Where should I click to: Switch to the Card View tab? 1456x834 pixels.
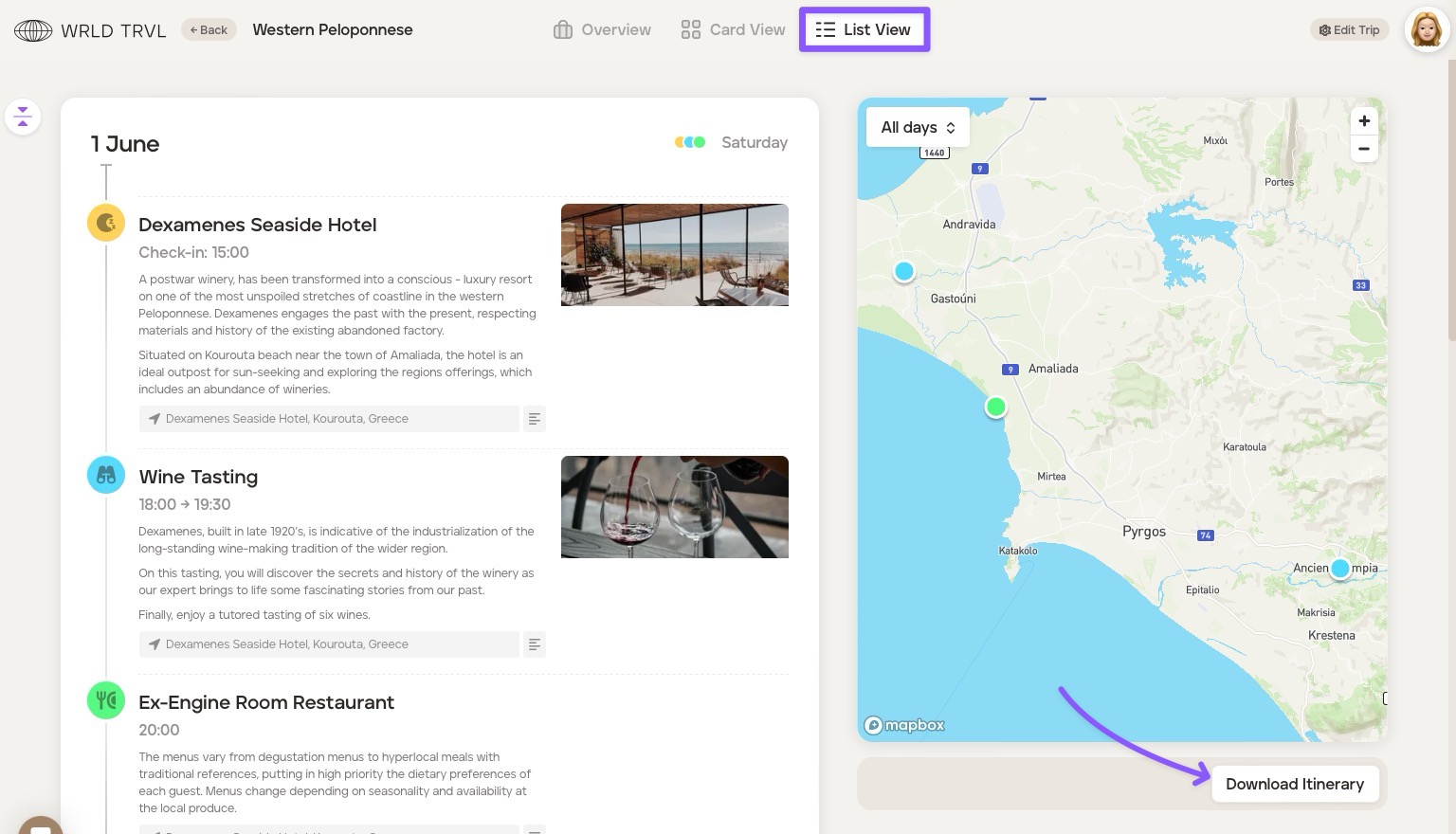click(733, 30)
